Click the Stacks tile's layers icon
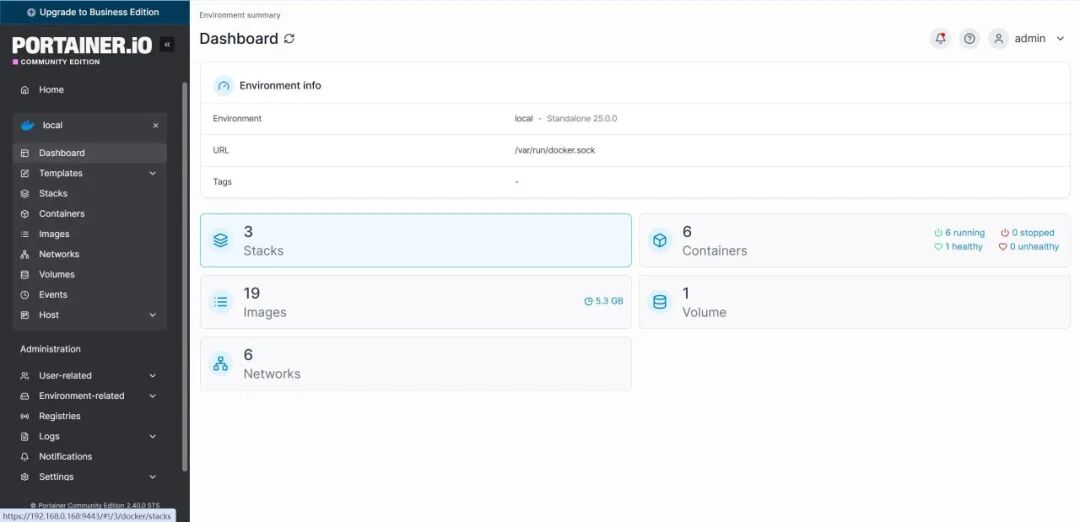This screenshot has height=522, width=1080. point(220,240)
